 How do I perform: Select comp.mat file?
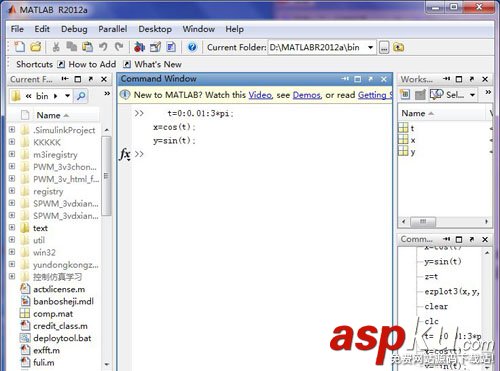tap(46, 314)
